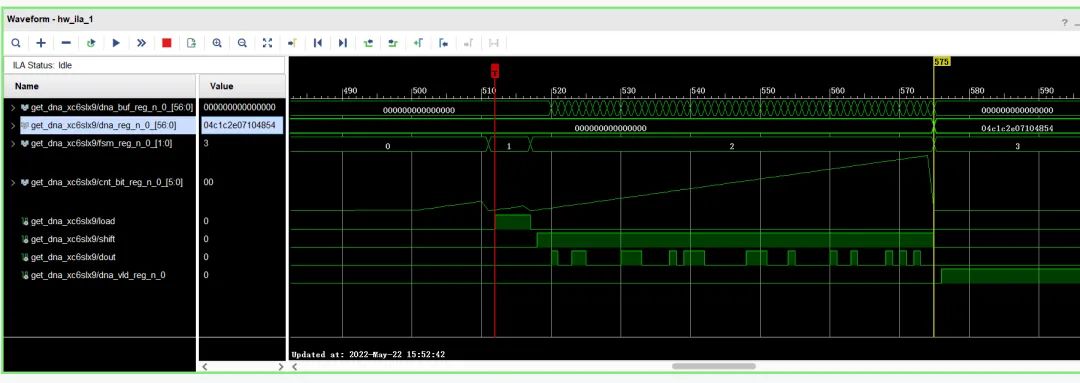Go to the first sample icon
This screenshot has height=383, width=1080.
pyautogui.click(x=318, y=43)
